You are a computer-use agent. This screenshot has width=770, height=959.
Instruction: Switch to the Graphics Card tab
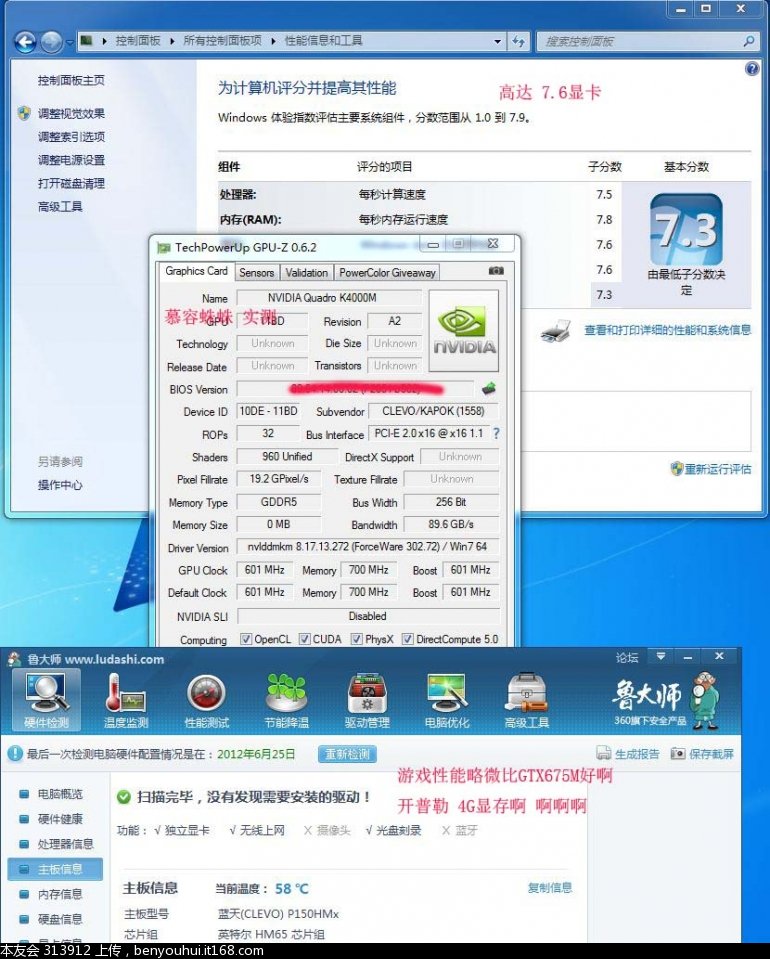point(196,271)
